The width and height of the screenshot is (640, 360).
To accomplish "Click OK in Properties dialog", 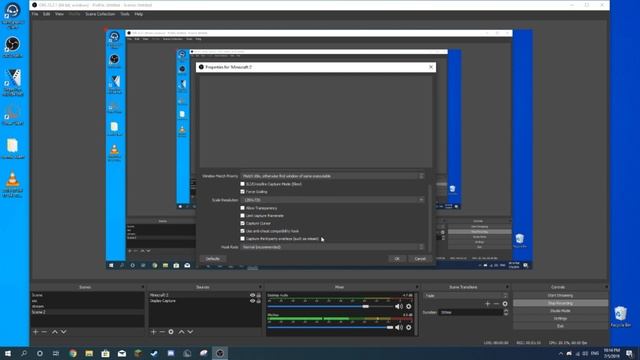I will point(397,259).
